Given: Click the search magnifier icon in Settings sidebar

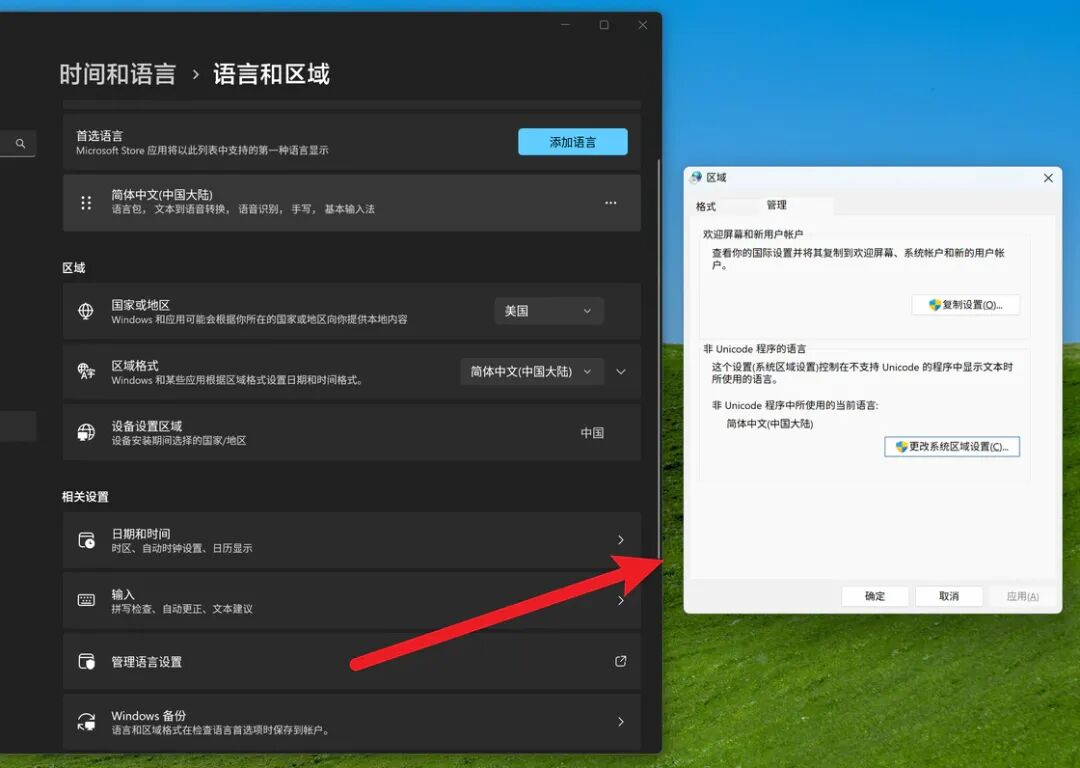Looking at the screenshot, I should (x=21, y=143).
